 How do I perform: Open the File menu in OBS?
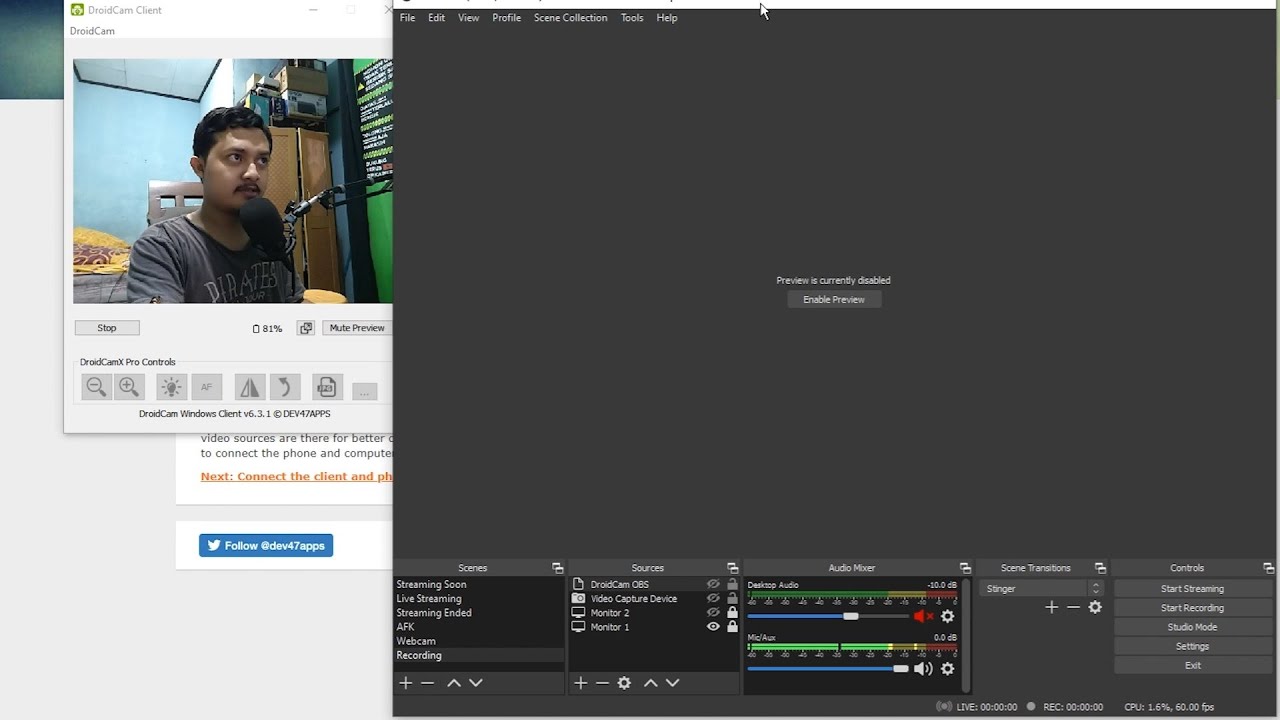[x=407, y=18]
